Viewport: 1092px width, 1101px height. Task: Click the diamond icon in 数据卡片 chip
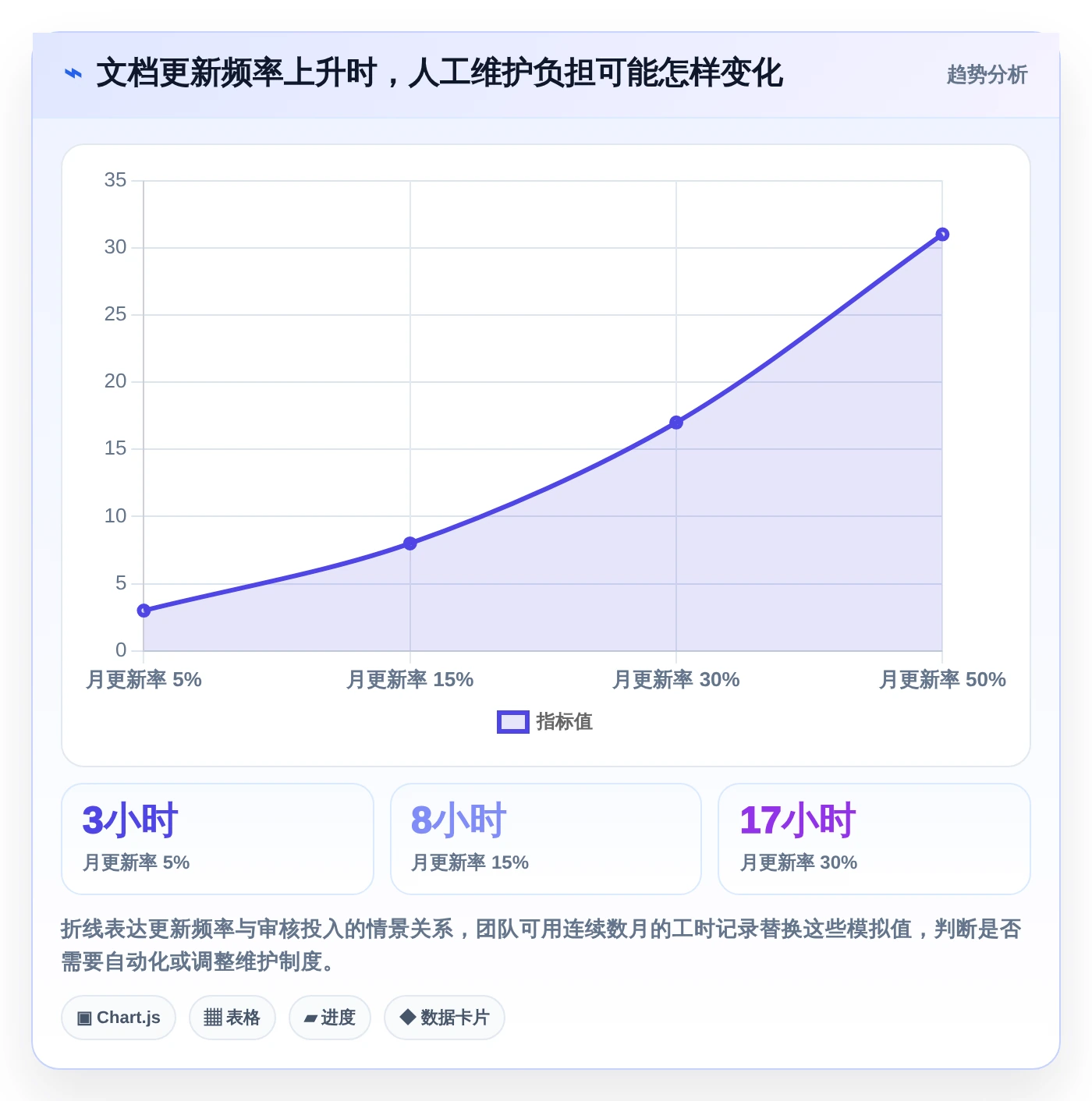[x=407, y=1017]
